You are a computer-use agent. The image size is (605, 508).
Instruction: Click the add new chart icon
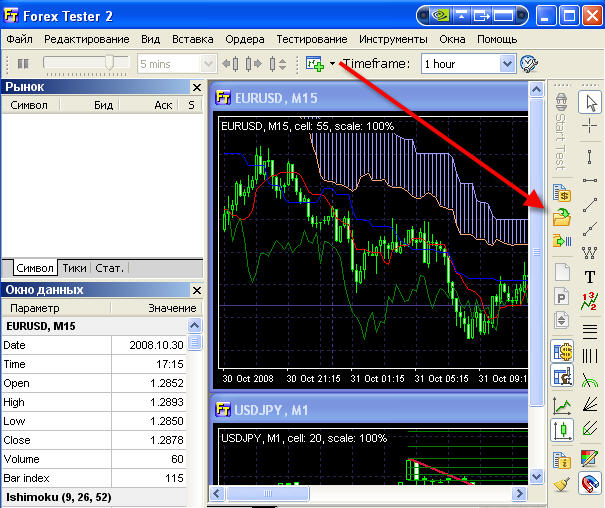point(314,64)
